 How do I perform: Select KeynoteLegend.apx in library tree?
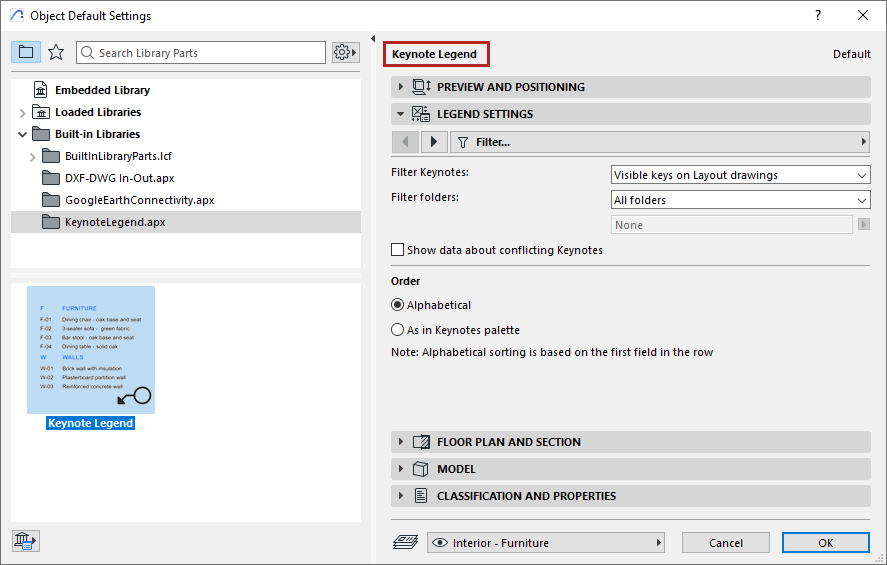click(x=115, y=222)
